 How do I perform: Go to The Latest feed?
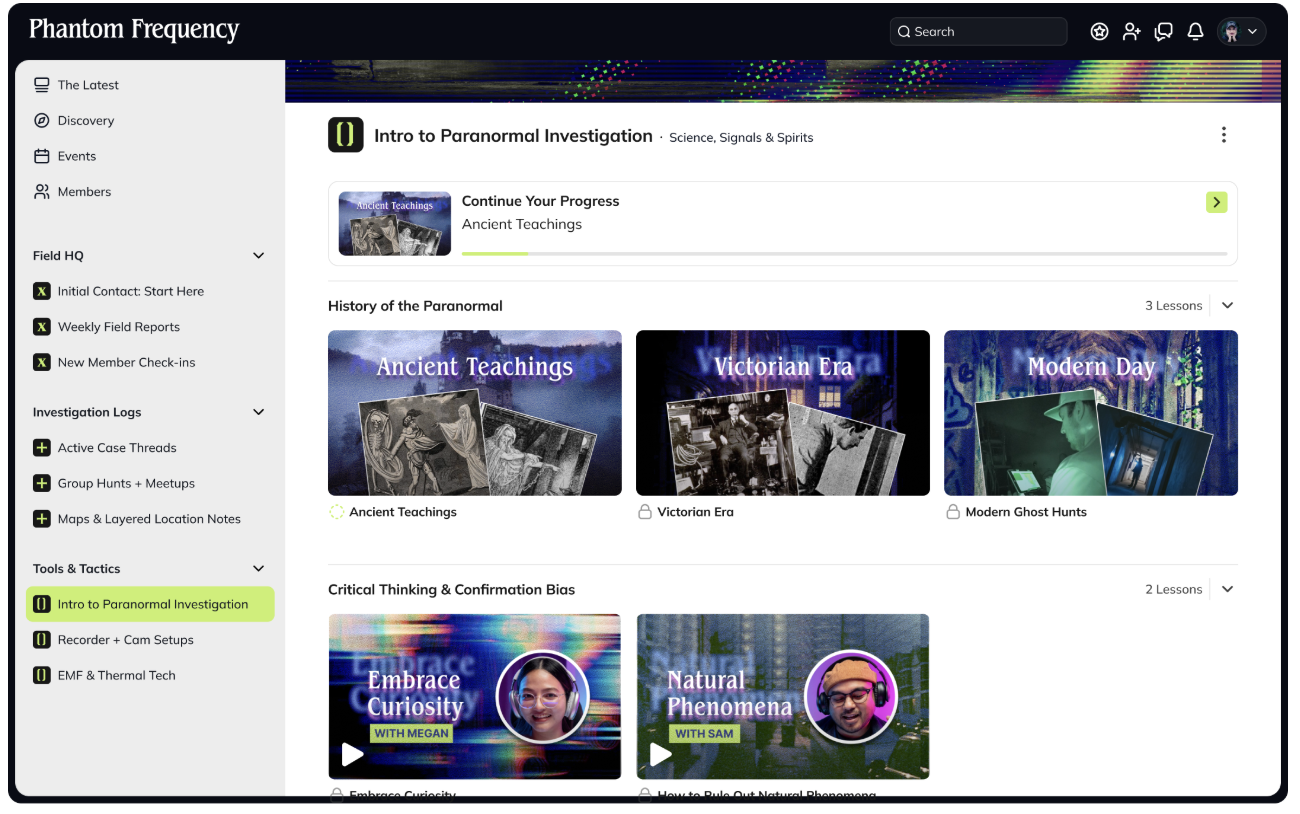point(88,85)
